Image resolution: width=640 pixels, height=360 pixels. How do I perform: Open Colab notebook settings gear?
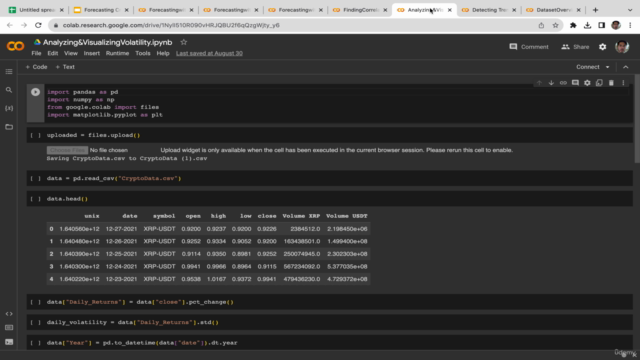602,47
